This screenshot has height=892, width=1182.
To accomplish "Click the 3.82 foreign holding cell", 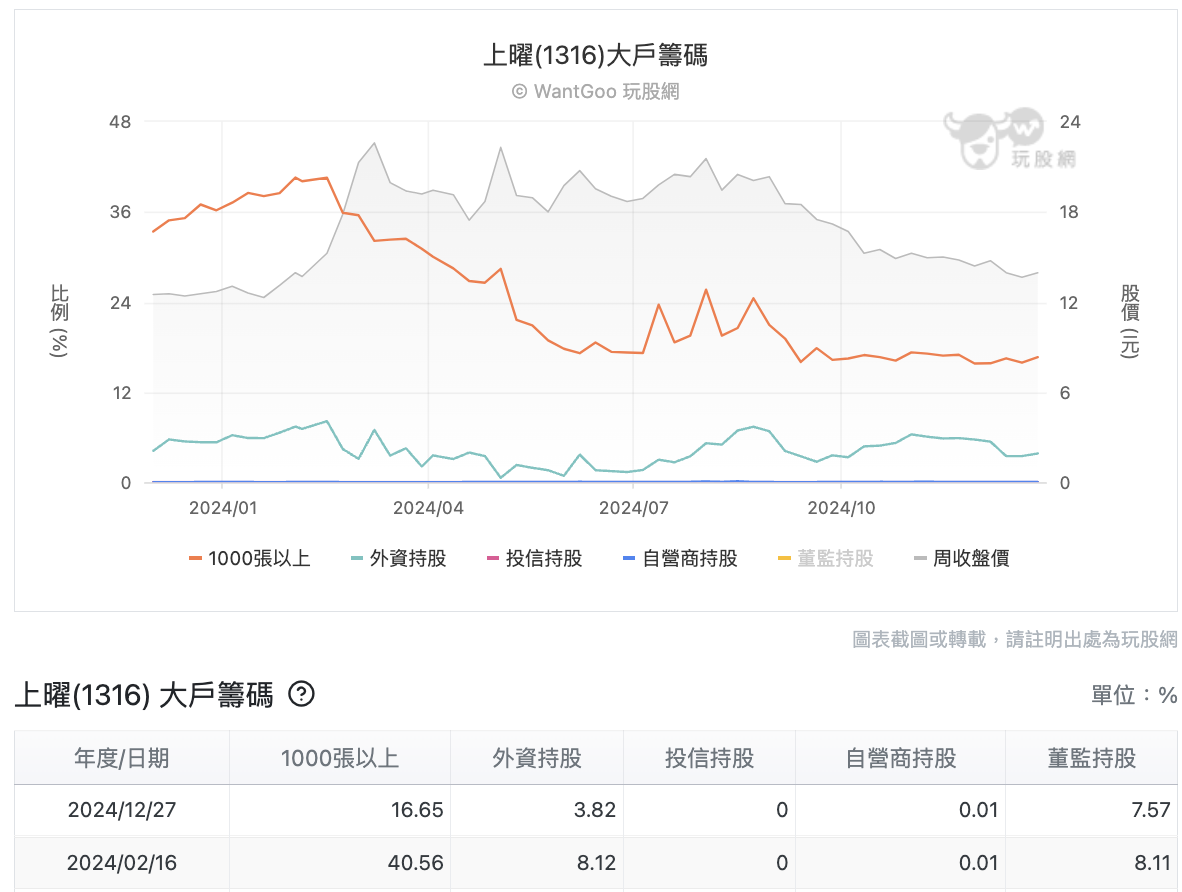I will (537, 810).
